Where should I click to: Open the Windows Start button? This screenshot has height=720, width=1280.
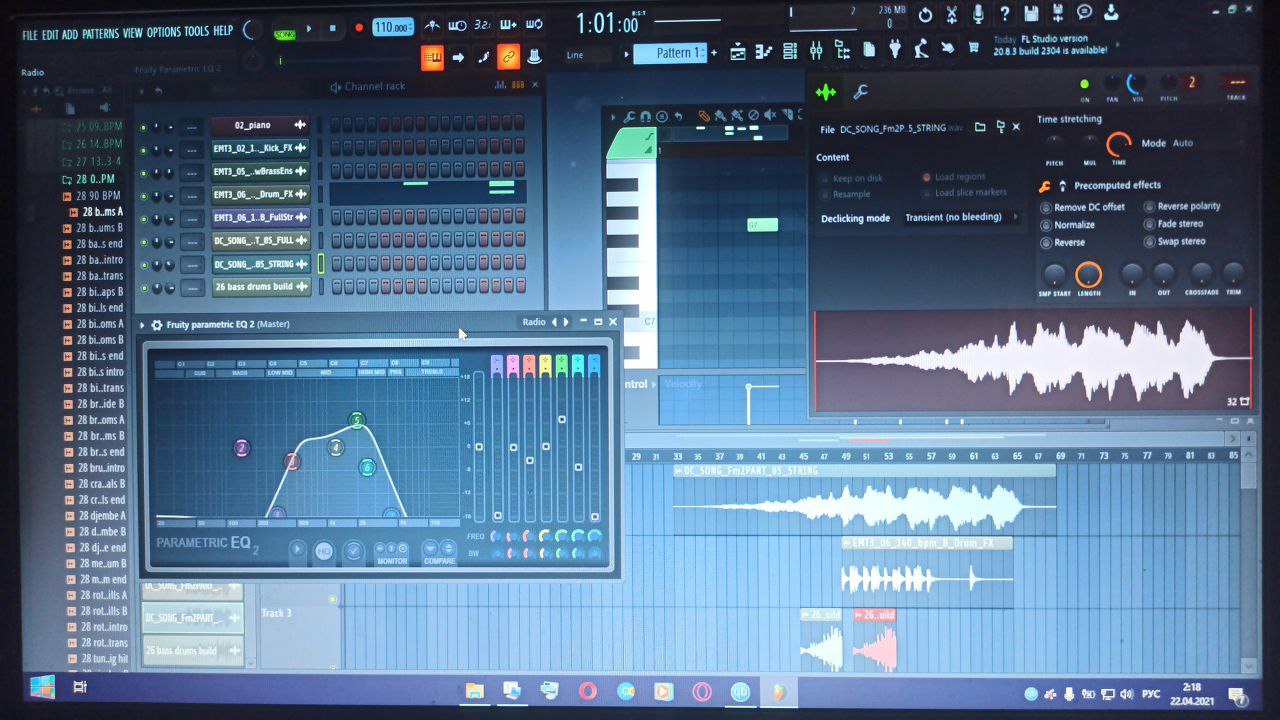point(42,687)
